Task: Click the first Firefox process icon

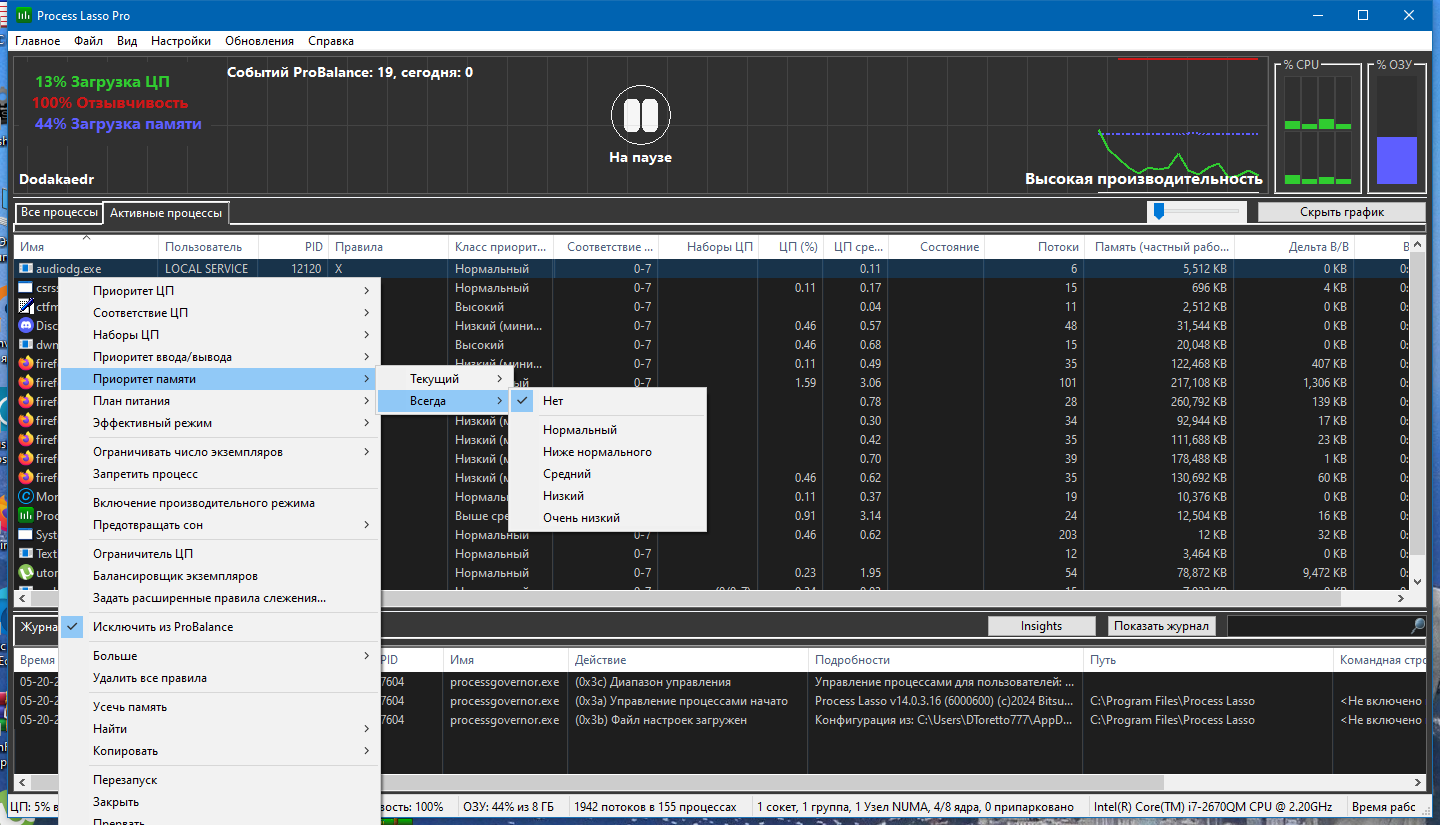Action: tap(26, 364)
